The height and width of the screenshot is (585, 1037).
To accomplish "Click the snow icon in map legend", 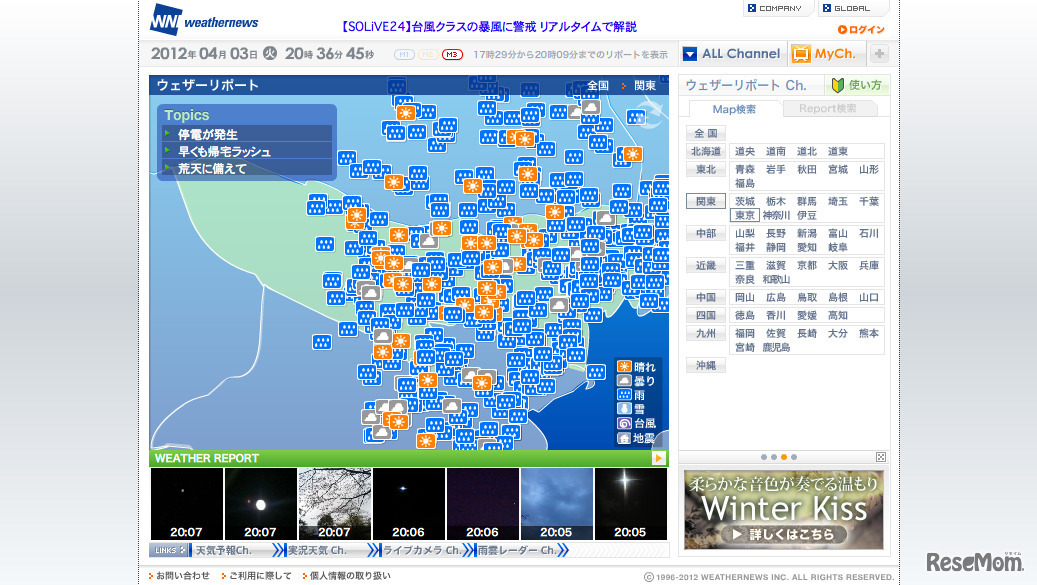I will coord(624,409).
